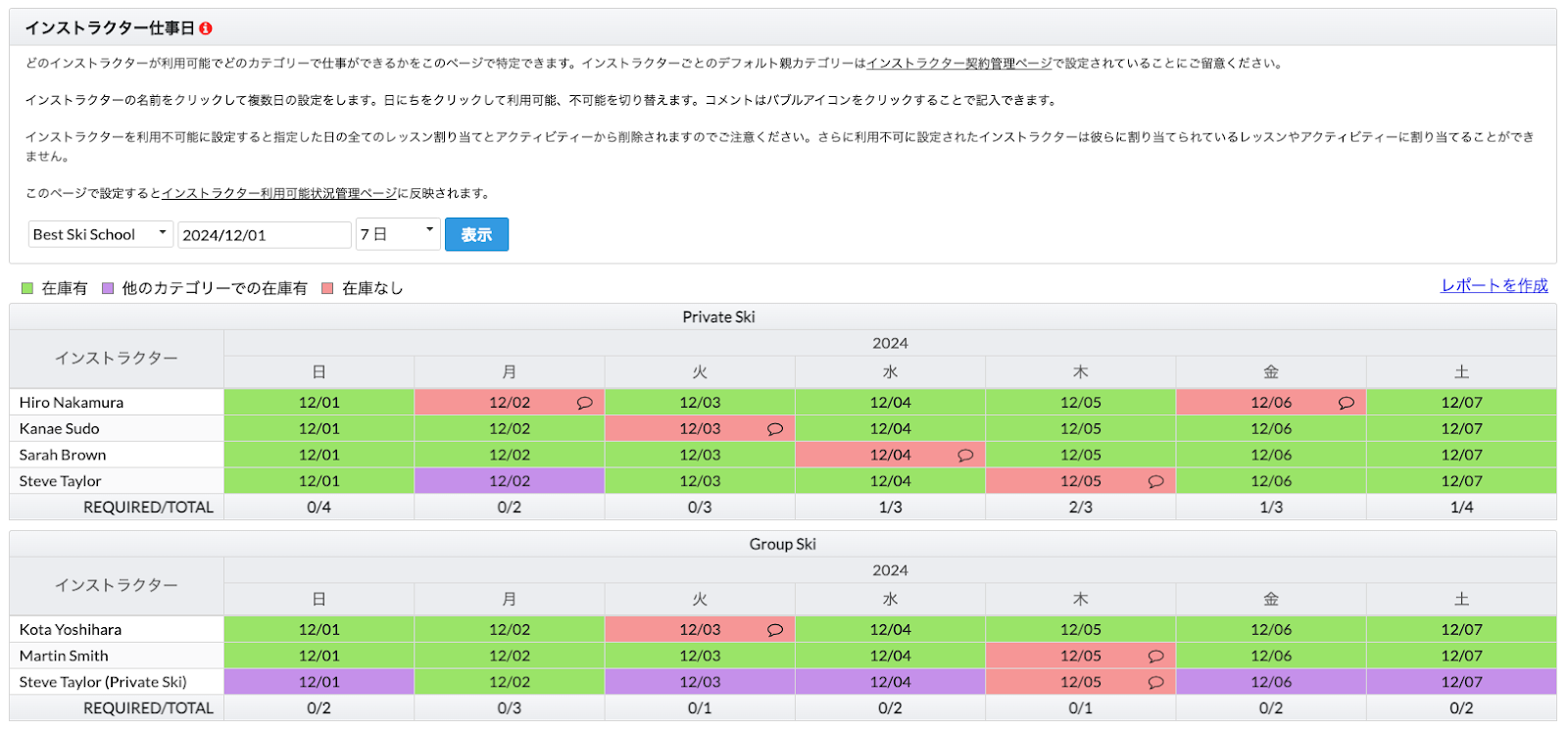Viewport: 1568px width, 730px height.
Task: Select instructor name Kanae Sudo
Action: click(x=59, y=429)
